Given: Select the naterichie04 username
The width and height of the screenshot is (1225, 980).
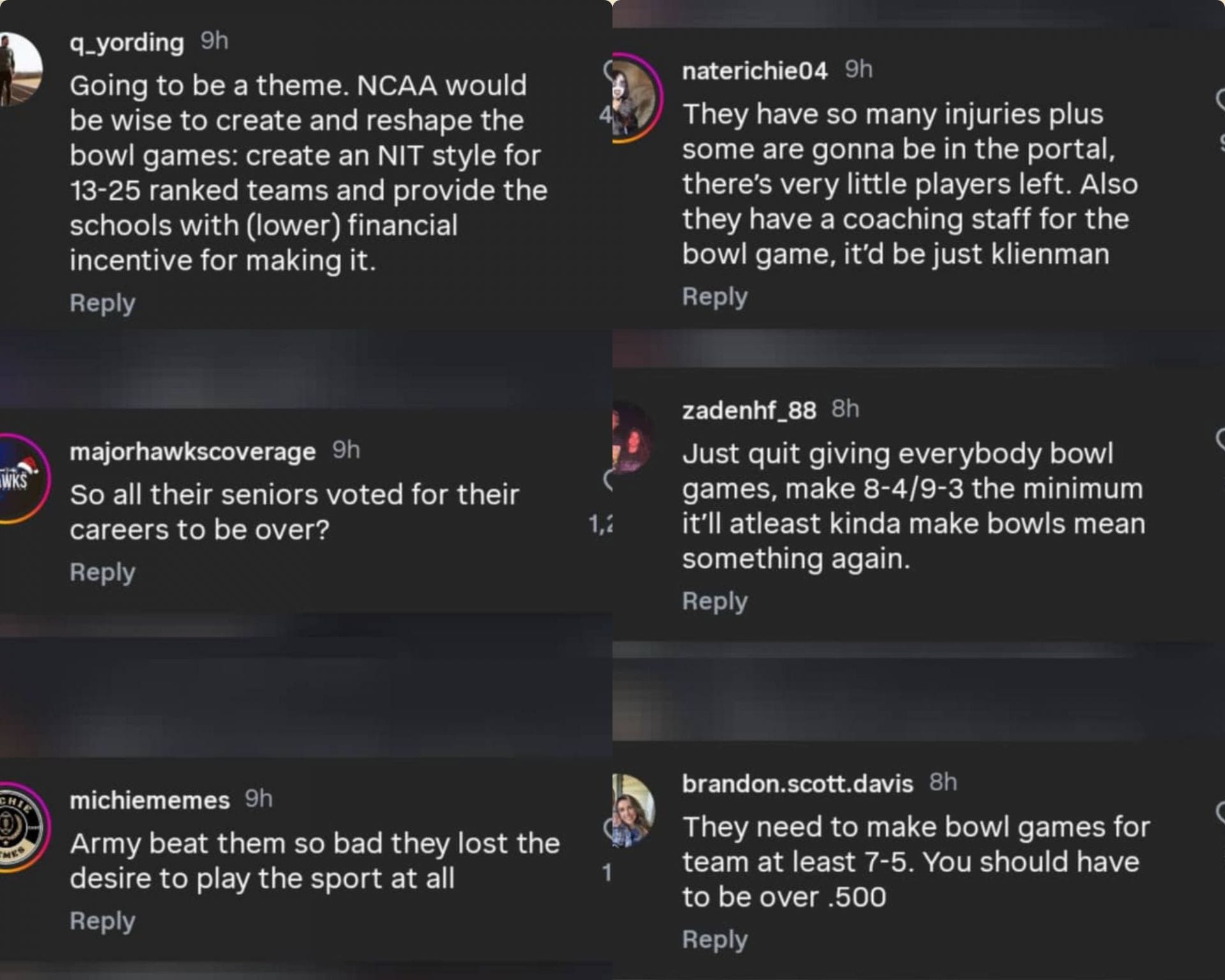Looking at the screenshot, I should (754, 71).
